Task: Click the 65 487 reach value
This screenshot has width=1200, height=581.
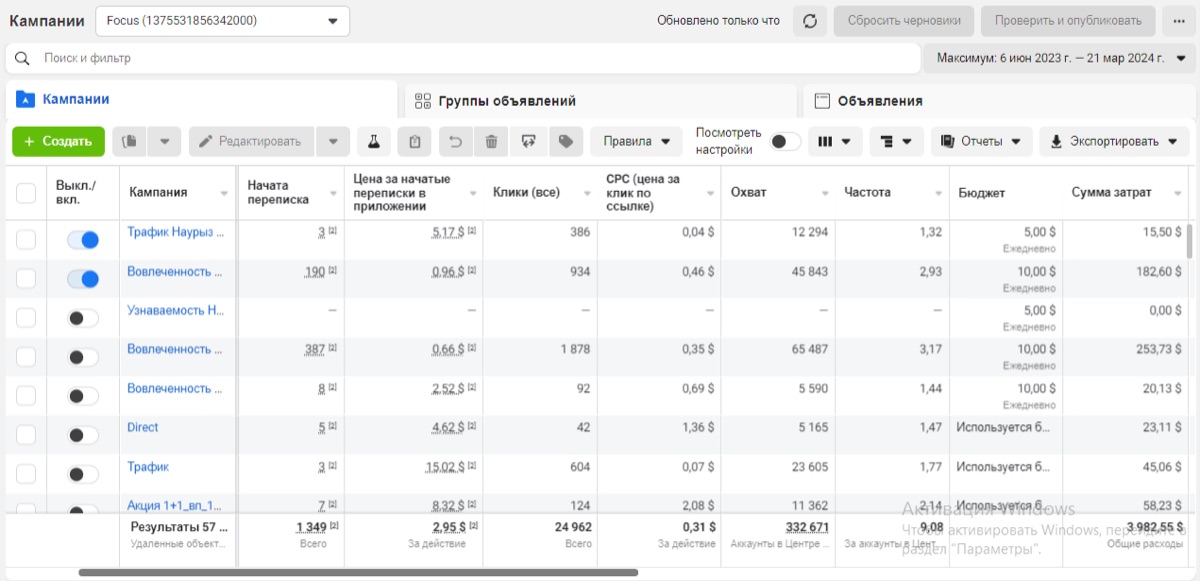Action: coord(808,349)
